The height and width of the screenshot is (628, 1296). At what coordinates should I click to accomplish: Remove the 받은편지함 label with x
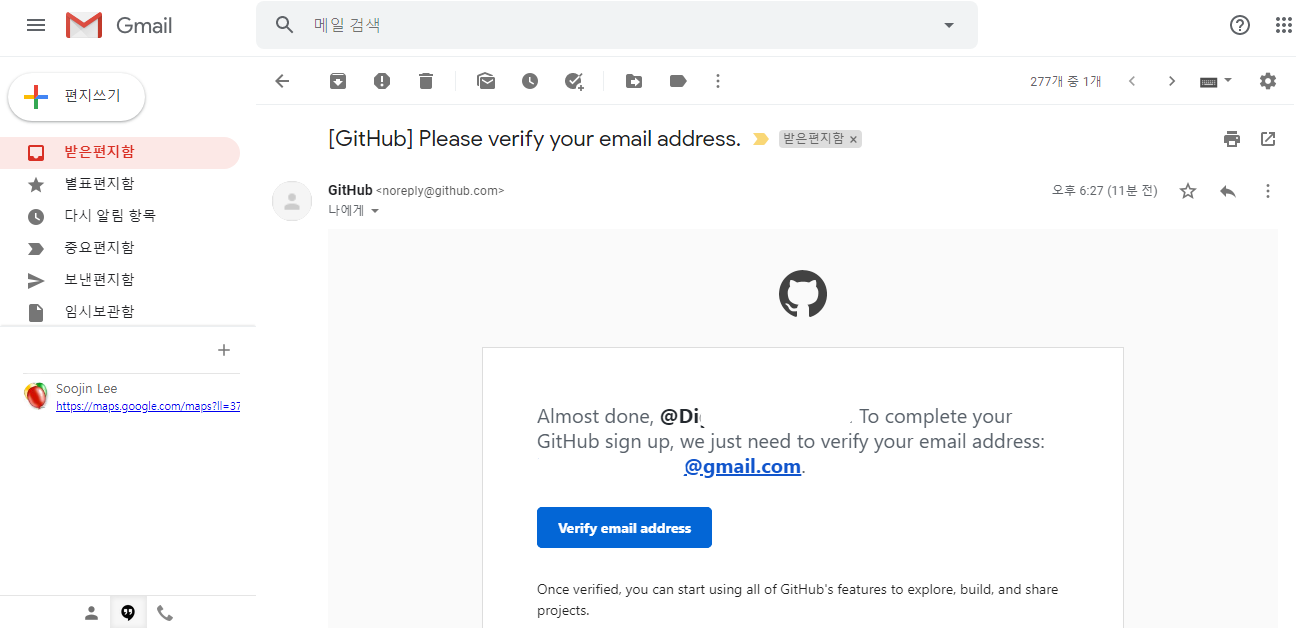pyautogui.click(x=853, y=140)
